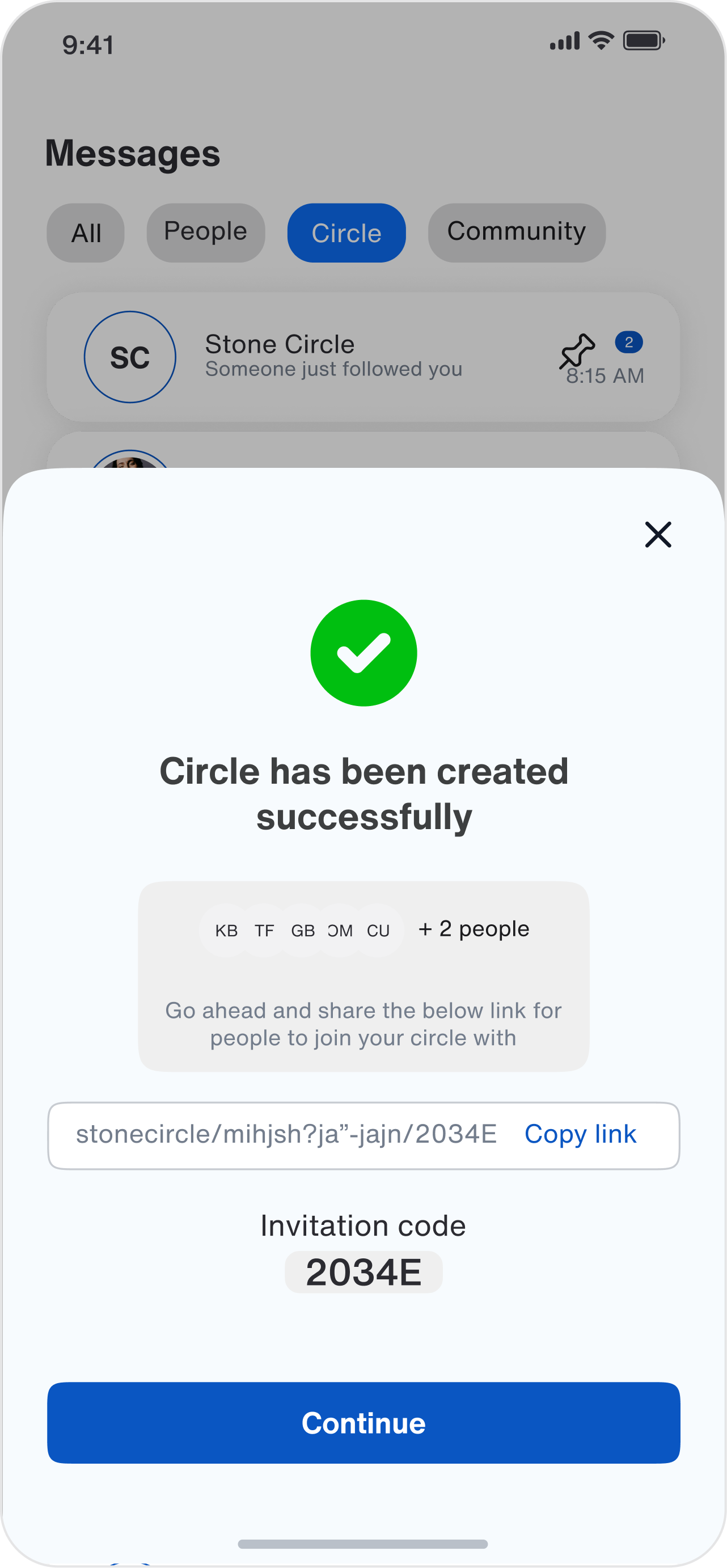Select the GB member avatar

pyautogui.click(x=303, y=930)
